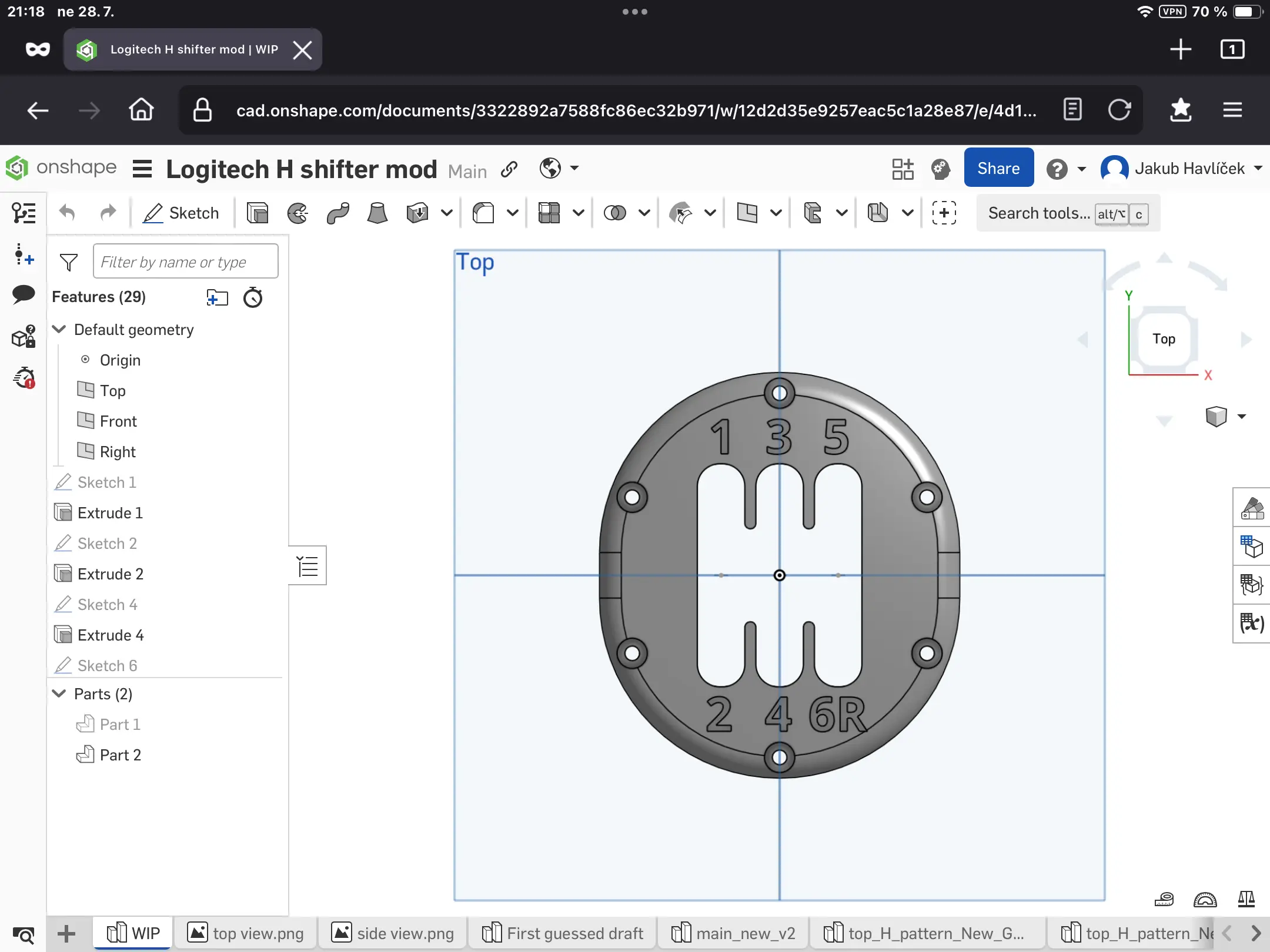The image size is (1270, 952).
Task: Switch to the side view.png tab
Action: click(x=393, y=933)
